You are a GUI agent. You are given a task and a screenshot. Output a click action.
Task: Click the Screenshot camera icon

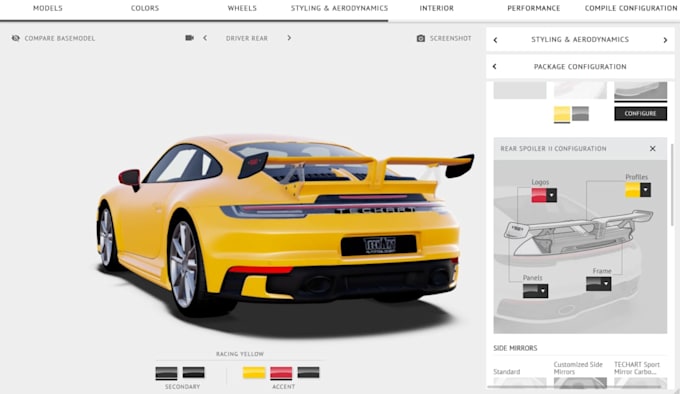click(421, 38)
